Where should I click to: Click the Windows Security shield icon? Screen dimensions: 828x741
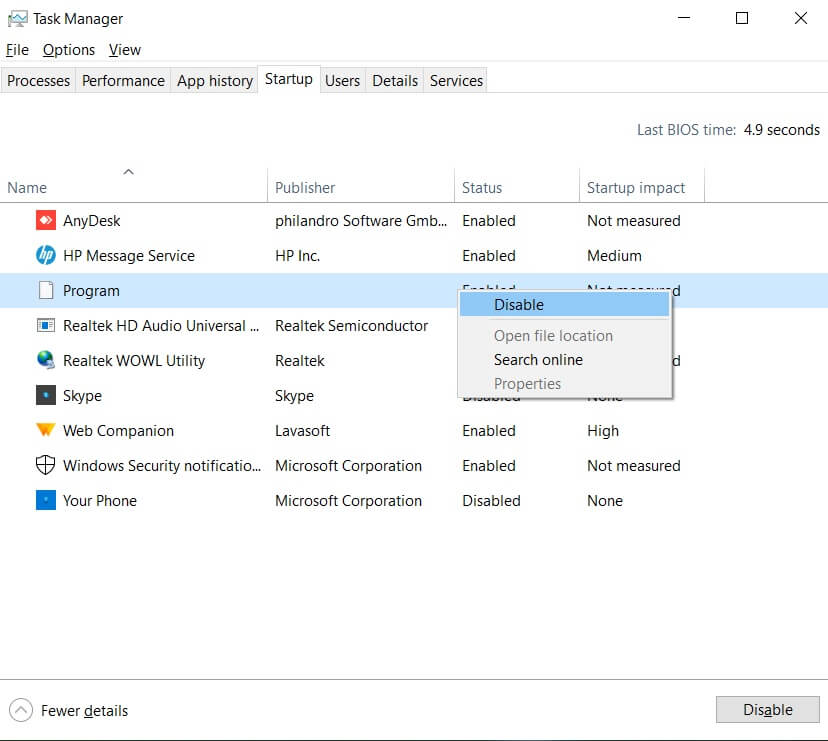[x=46, y=466]
